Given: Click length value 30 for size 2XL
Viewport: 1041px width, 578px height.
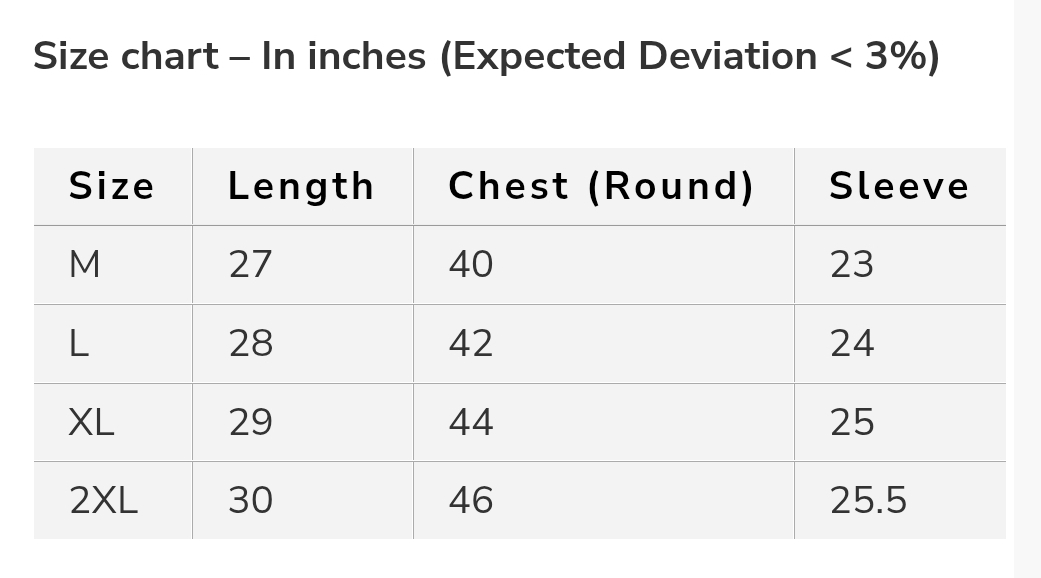Looking at the screenshot, I should pyautogui.click(x=250, y=501).
